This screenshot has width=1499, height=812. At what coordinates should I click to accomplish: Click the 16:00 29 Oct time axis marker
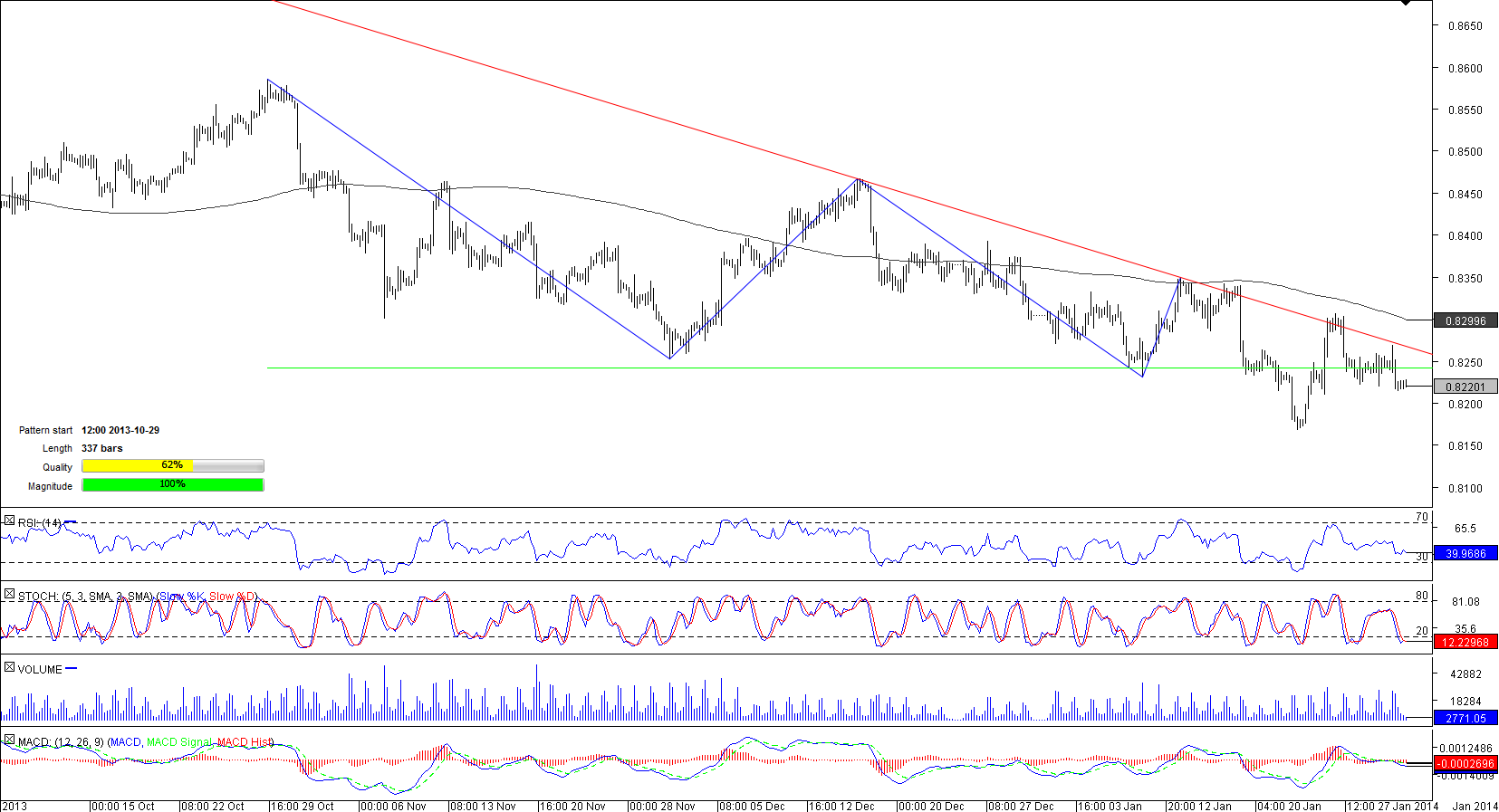point(302,806)
